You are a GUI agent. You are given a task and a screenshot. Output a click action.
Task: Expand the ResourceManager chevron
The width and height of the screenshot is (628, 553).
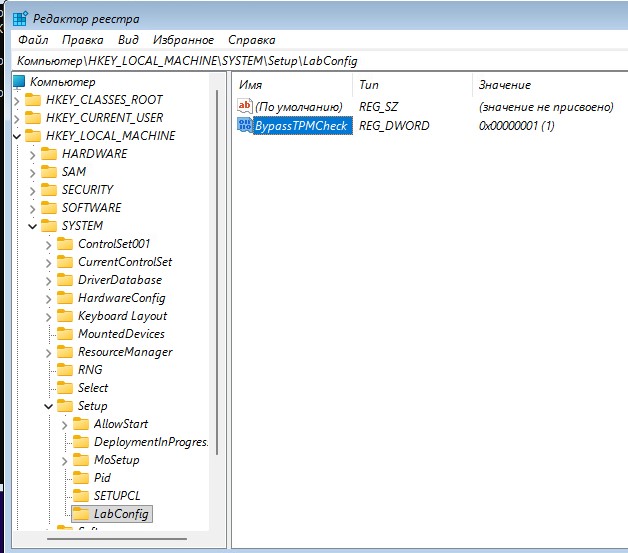(48, 352)
